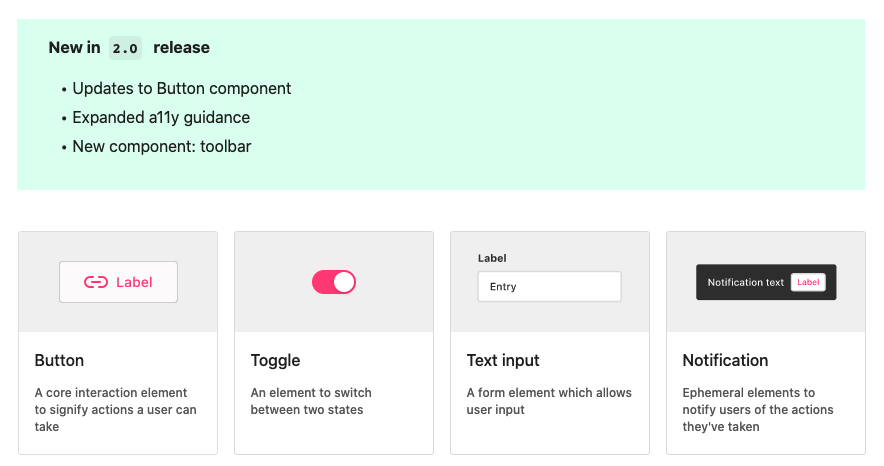Click the Entry text input field
The height and width of the screenshot is (466, 884).
(549, 286)
